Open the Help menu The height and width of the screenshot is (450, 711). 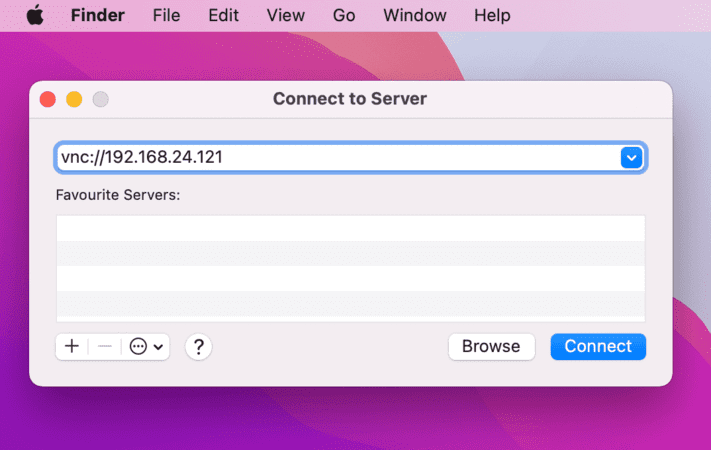click(x=492, y=15)
